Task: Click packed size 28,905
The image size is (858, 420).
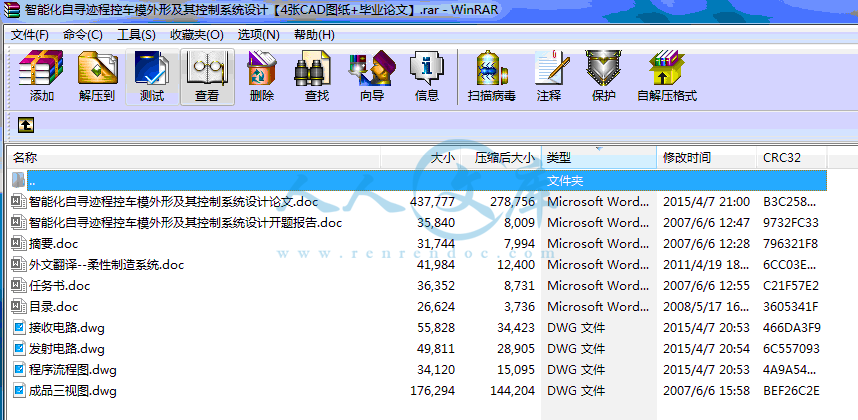Action: (516, 349)
